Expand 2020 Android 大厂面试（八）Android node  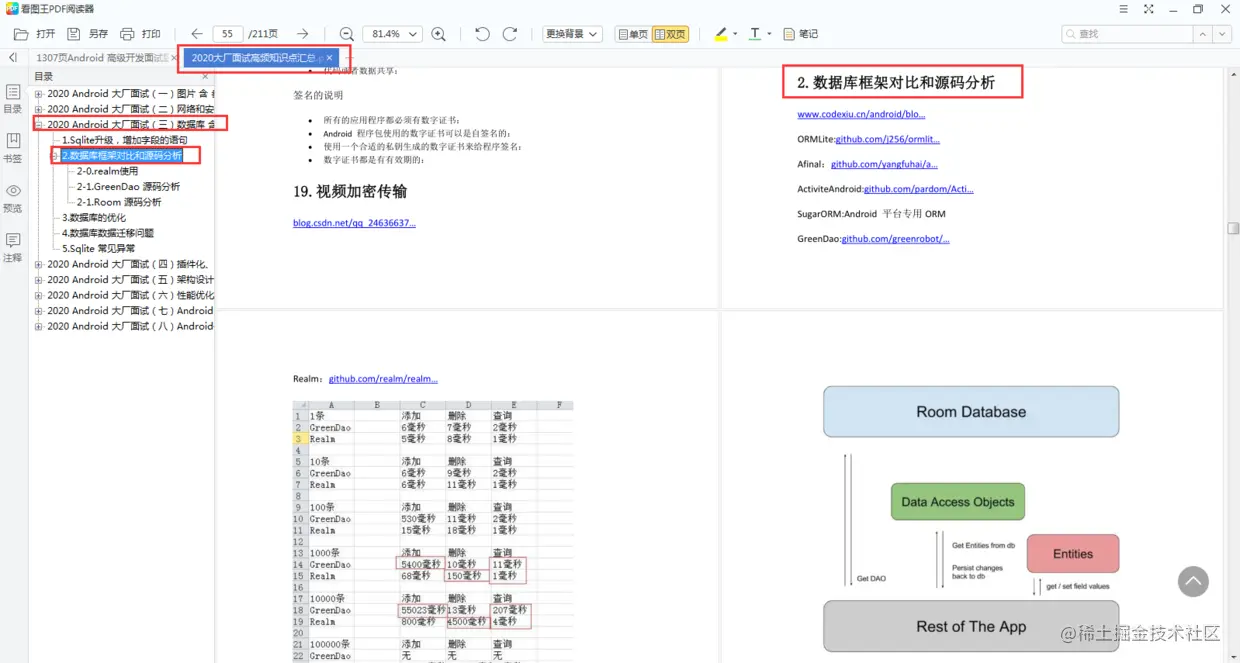(x=39, y=326)
